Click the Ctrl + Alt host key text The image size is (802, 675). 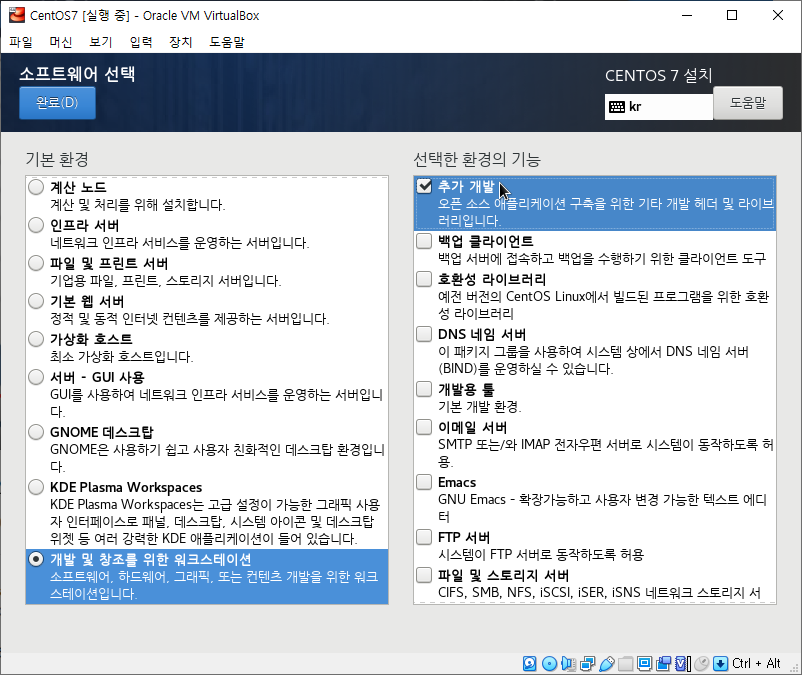click(x=756, y=663)
